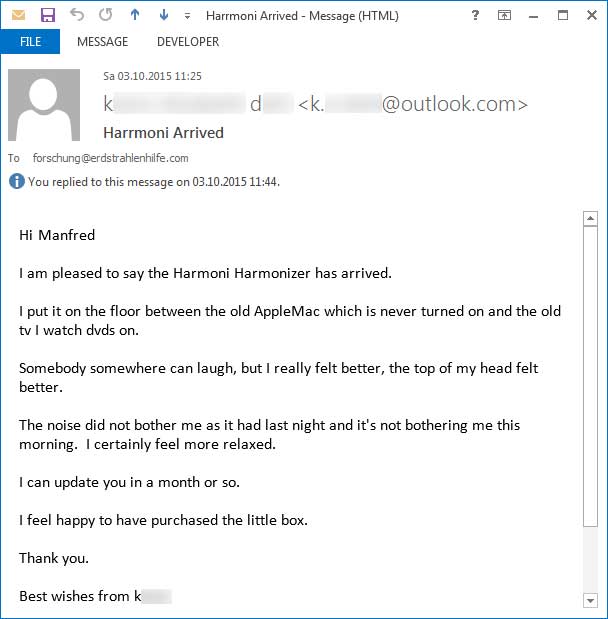The height and width of the screenshot is (619, 608).
Task: Click the envelope mail icon in title bar
Action: (x=19, y=15)
